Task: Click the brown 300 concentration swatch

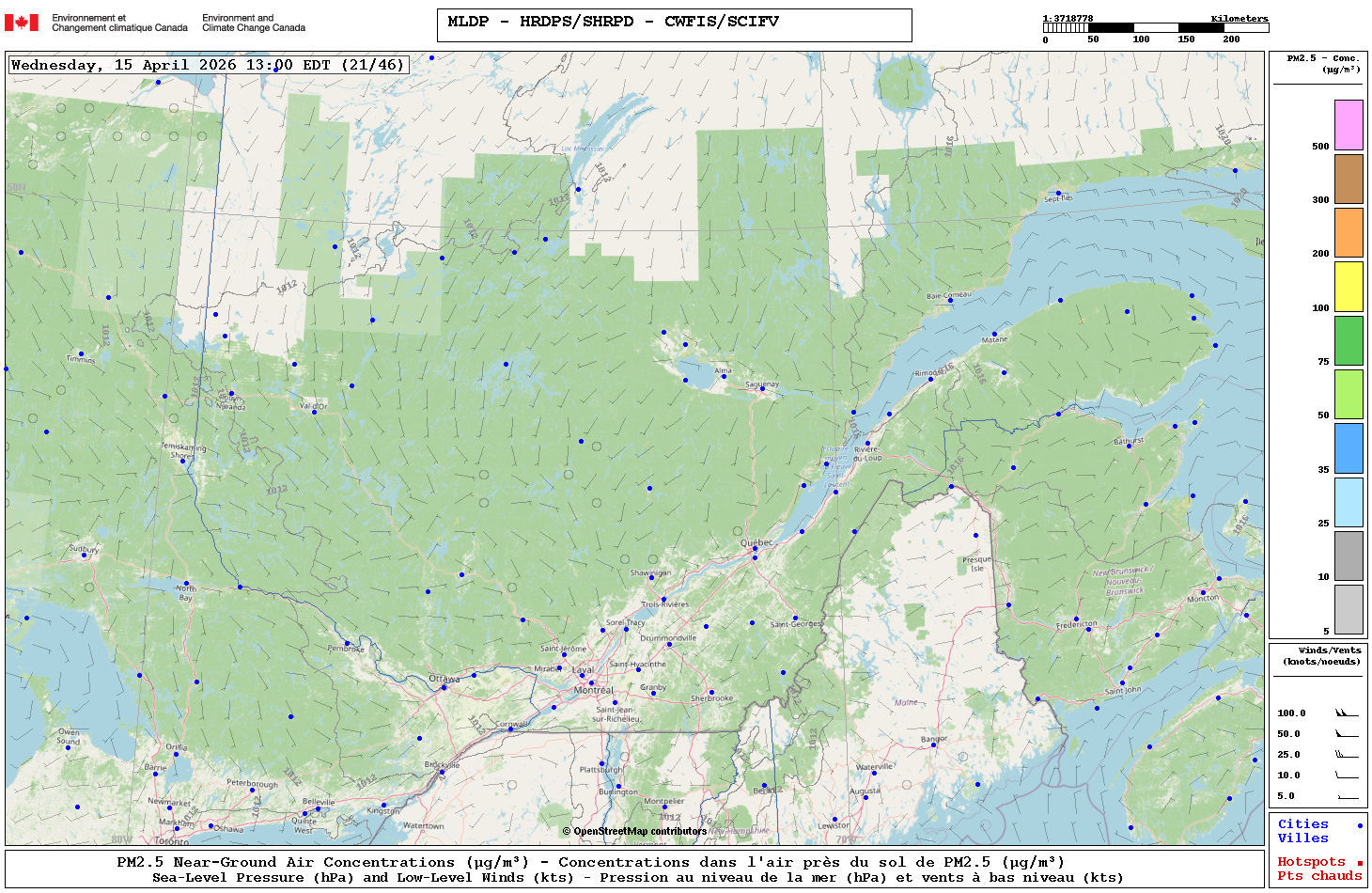Action: coord(1349,179)
